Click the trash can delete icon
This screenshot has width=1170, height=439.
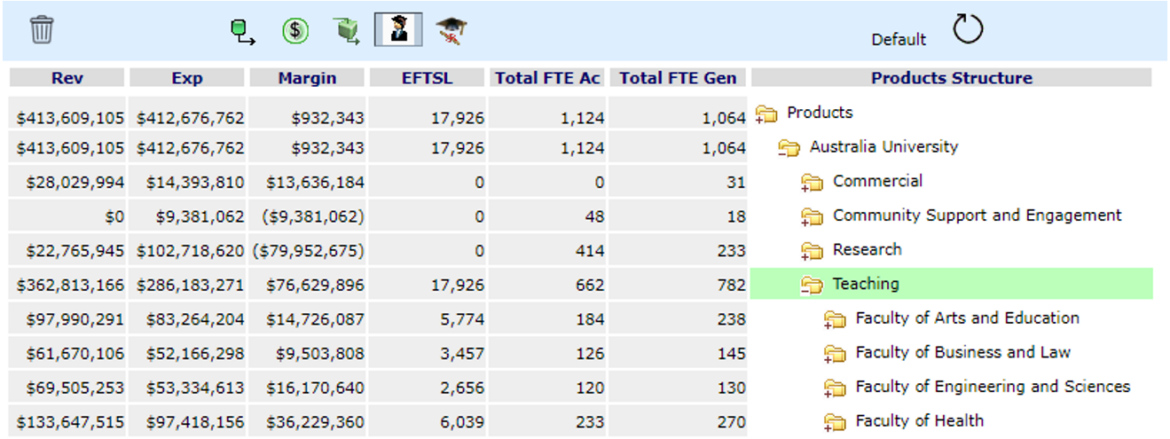41,29
